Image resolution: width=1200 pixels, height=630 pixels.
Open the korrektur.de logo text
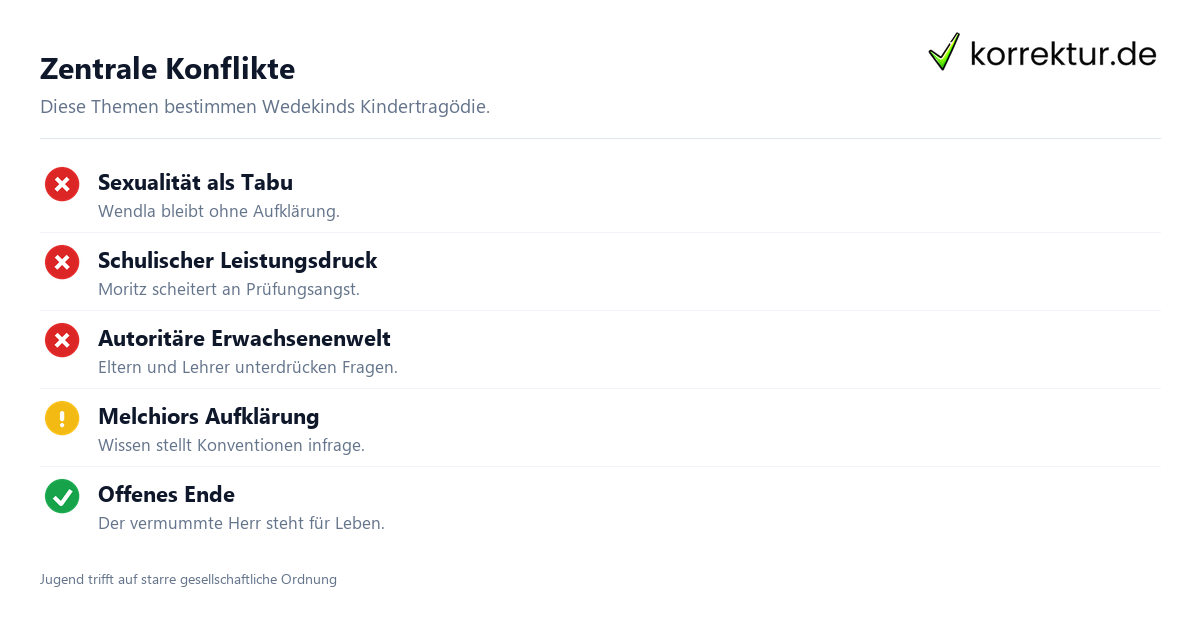(x=1063, y=54)
